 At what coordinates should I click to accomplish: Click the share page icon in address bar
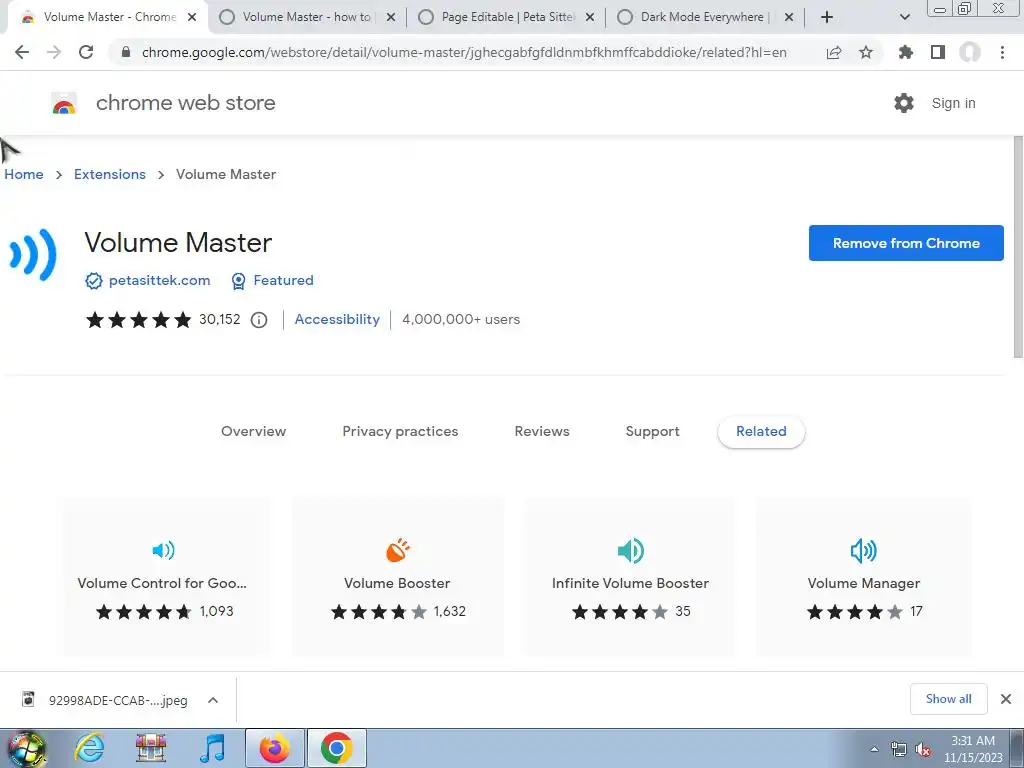[x=834, y=53]
